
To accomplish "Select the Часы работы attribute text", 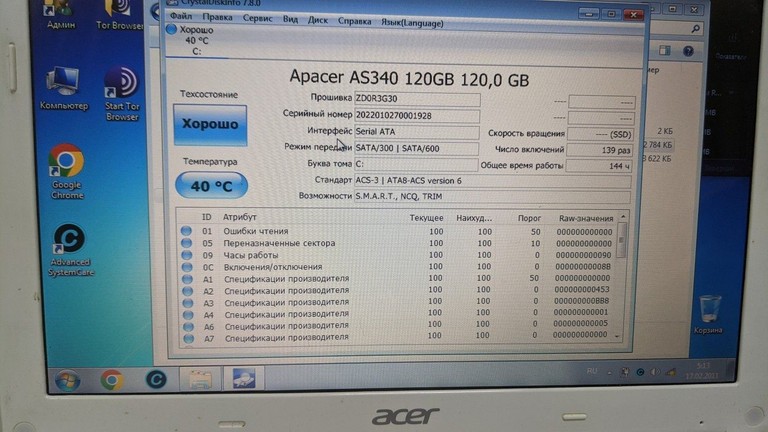I will point(251,255).
